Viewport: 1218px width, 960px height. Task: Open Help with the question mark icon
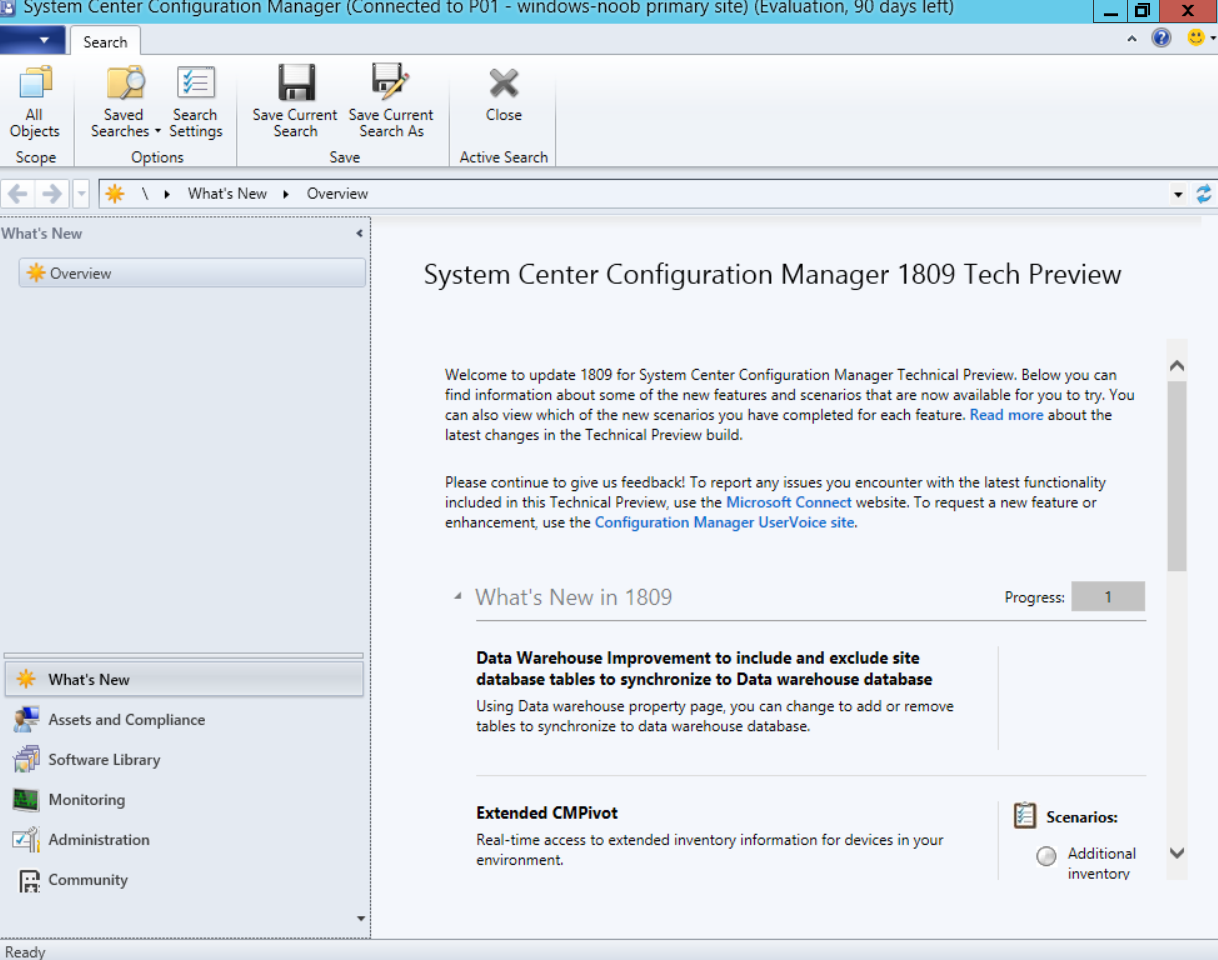coord(1161,38)
